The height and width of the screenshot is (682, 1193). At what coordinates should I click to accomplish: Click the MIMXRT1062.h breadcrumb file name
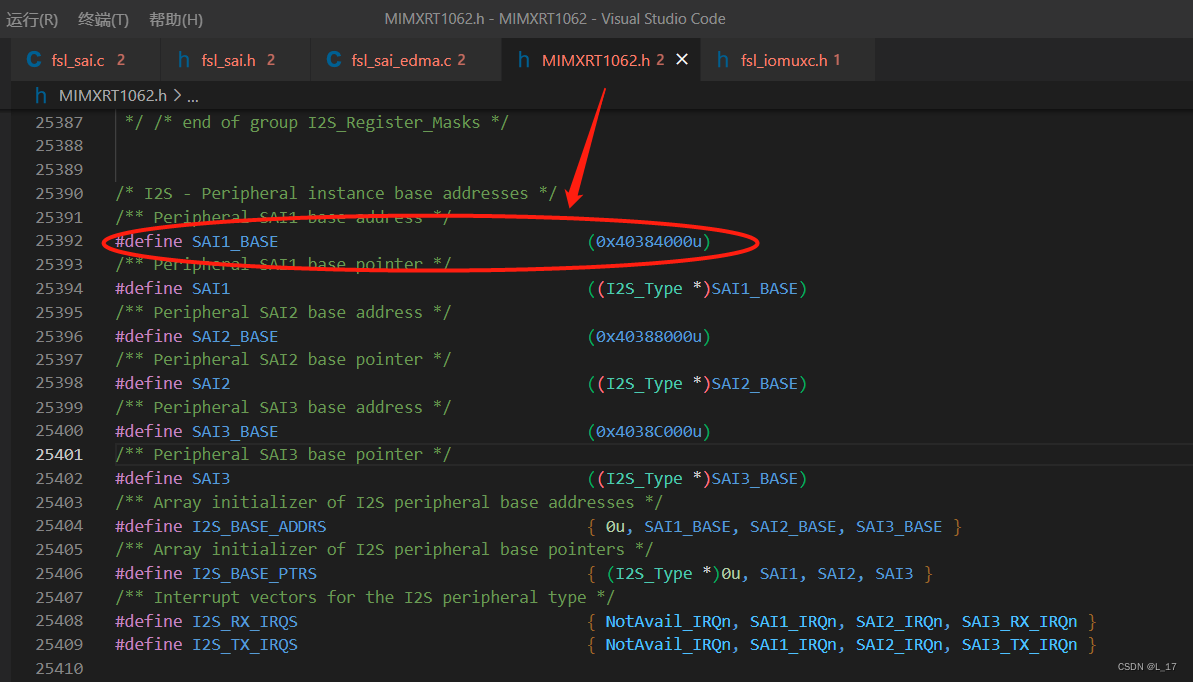[113, 96]
